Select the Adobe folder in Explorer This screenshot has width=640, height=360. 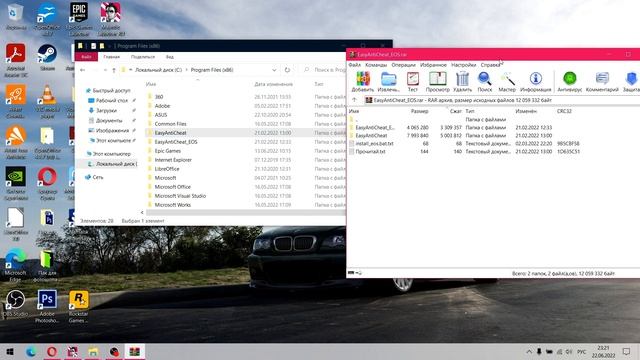(x=162, y=106)
